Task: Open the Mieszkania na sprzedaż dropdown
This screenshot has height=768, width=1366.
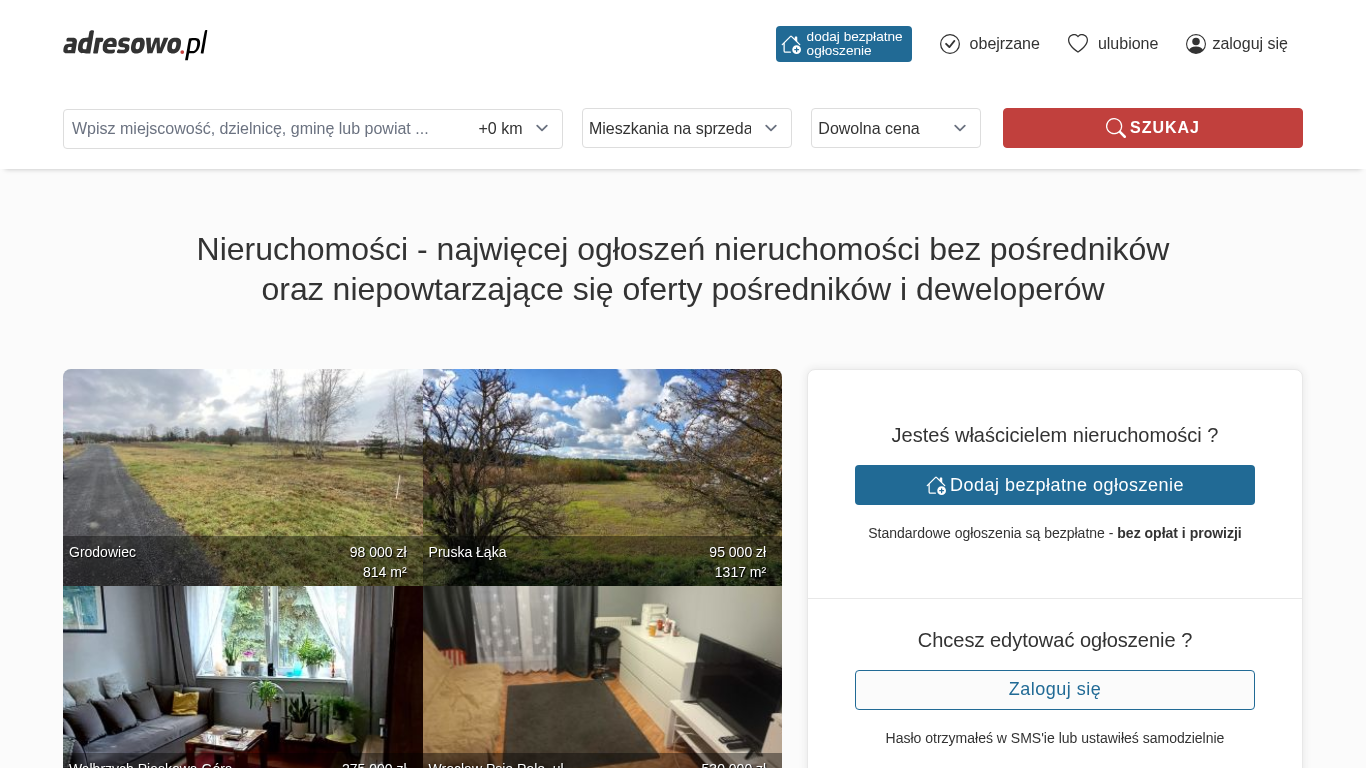Action: [686, 128]
